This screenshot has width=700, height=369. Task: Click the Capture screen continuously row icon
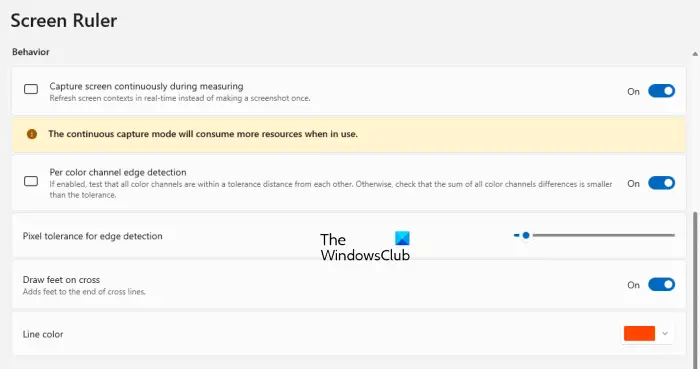tap(31, 89)
